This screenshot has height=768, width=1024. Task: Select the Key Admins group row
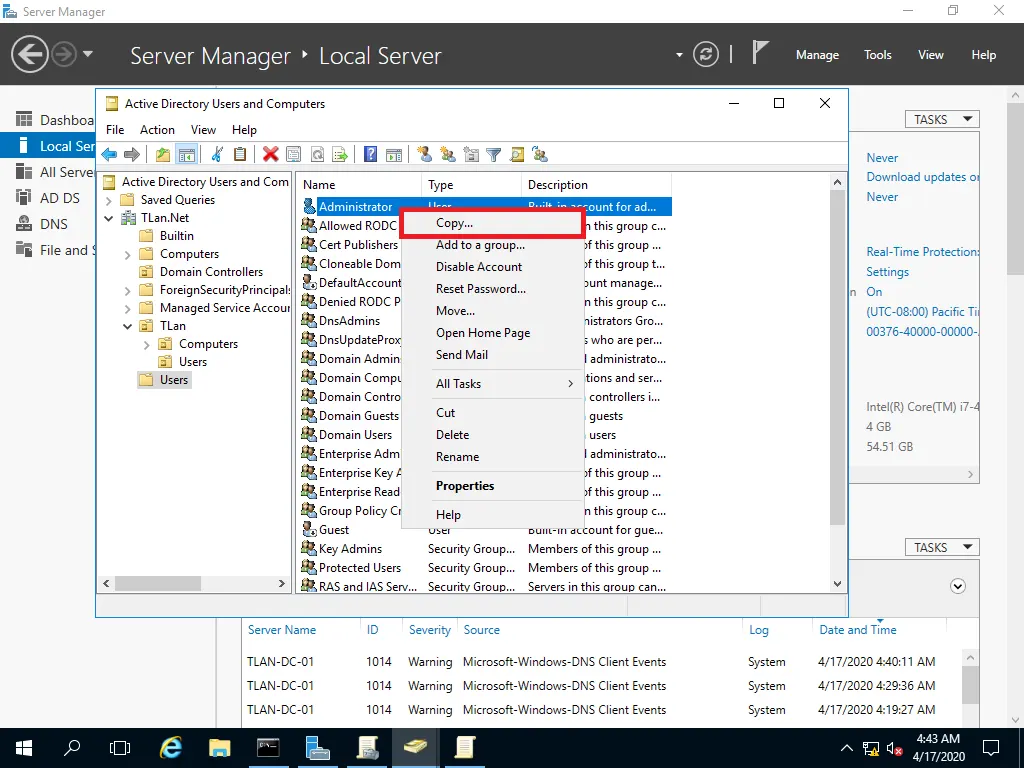(x=485, y=549)
